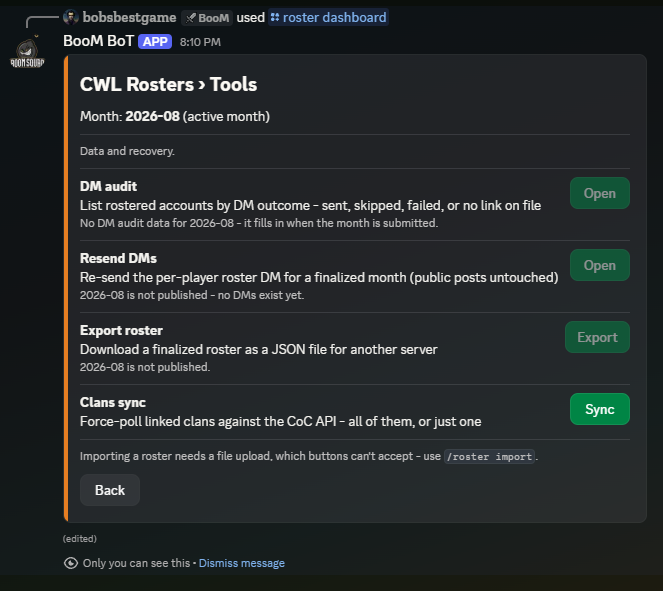
Task: Click the 8:10 PM timestamp
Action: tap(200, 42)
